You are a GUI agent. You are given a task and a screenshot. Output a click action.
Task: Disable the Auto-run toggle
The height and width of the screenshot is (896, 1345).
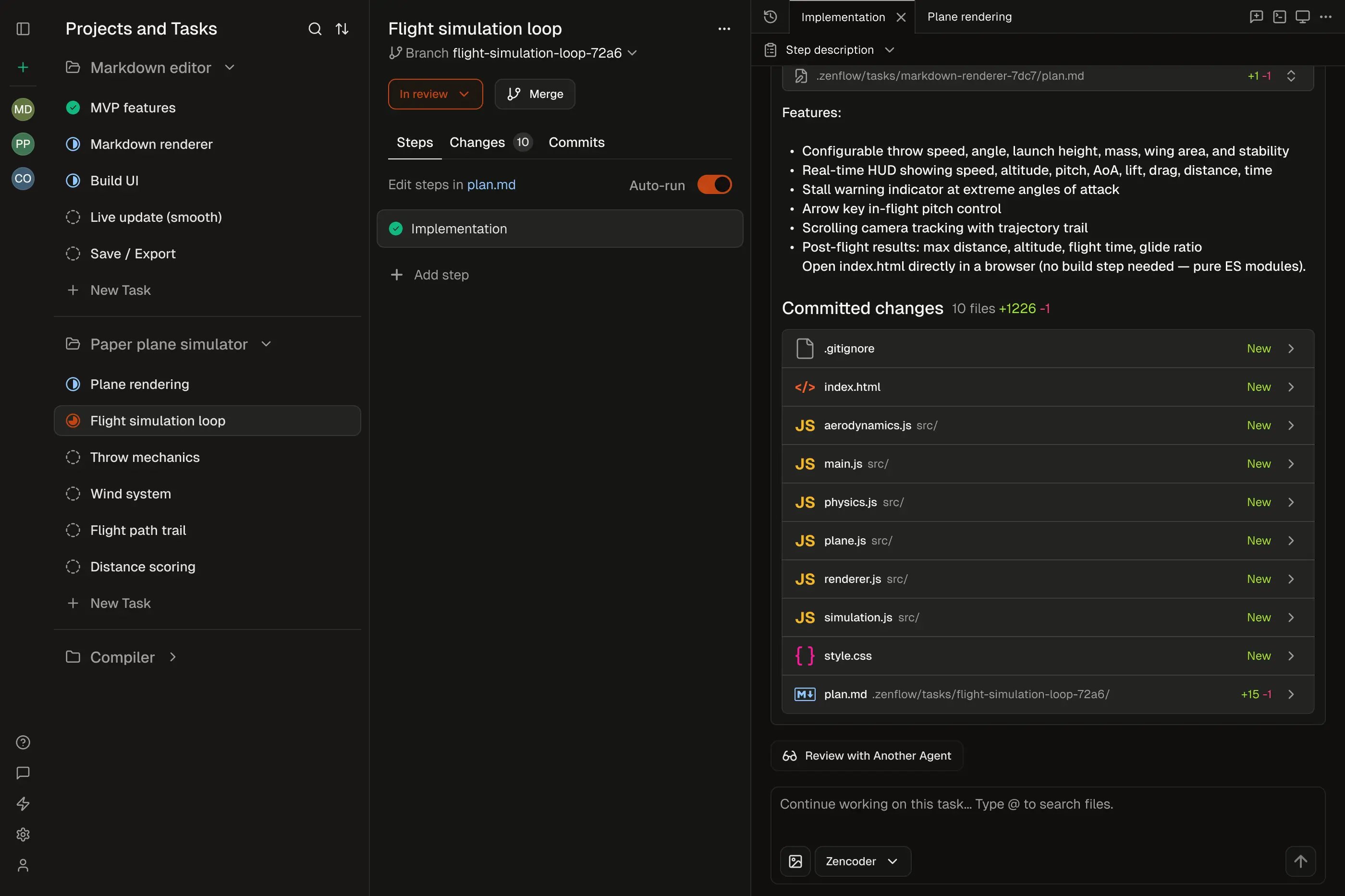tap(714, 184)
